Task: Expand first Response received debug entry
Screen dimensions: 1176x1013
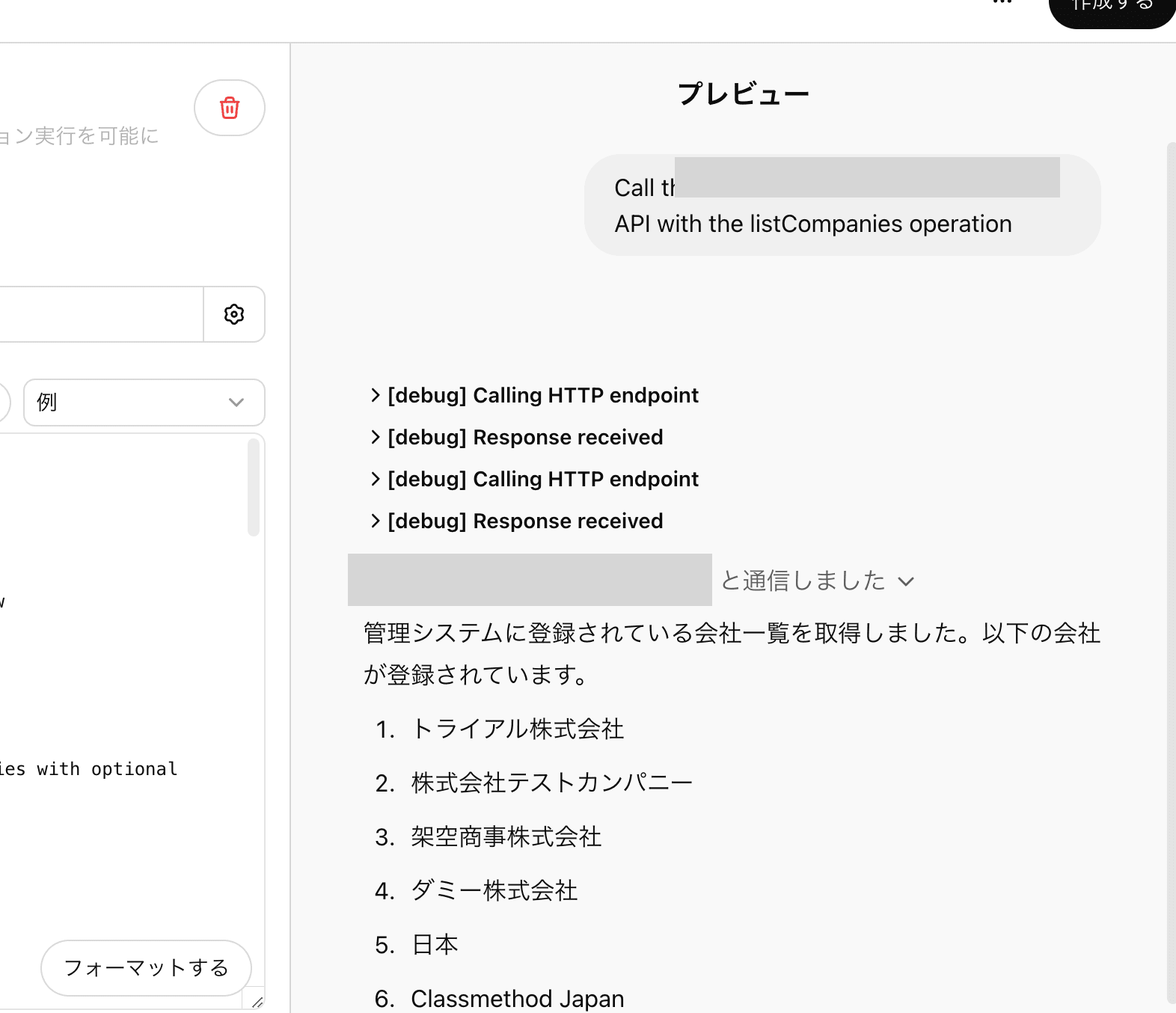Action: pos(517,437)
